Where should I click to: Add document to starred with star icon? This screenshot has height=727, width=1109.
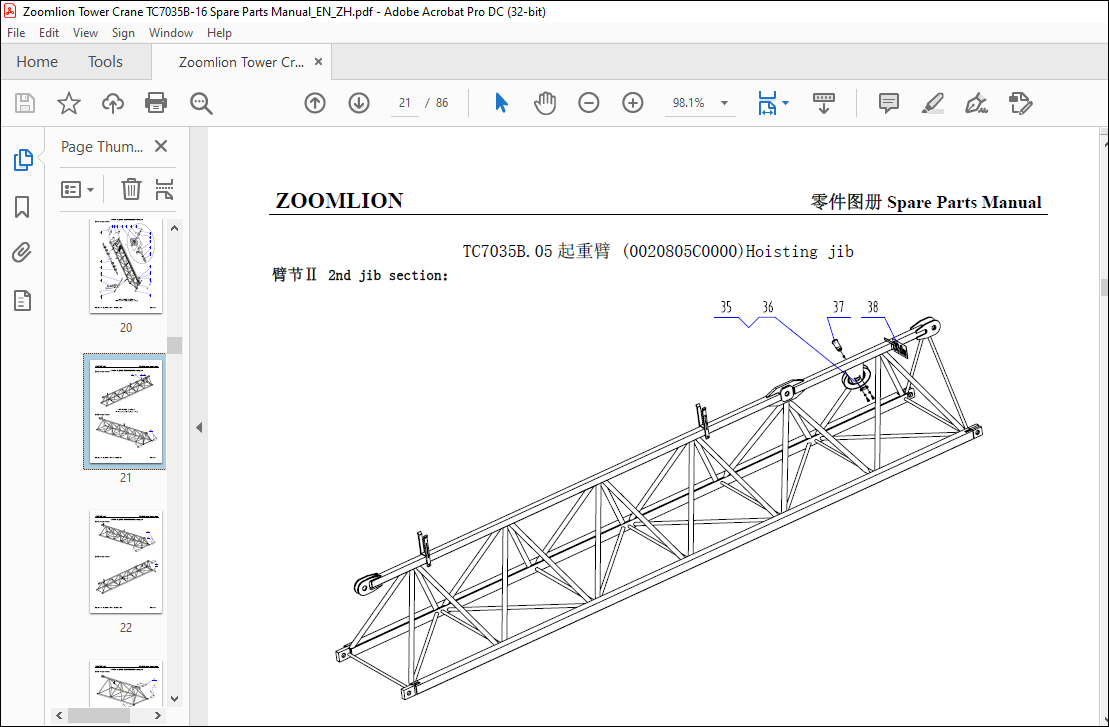[x=69, y=103]
